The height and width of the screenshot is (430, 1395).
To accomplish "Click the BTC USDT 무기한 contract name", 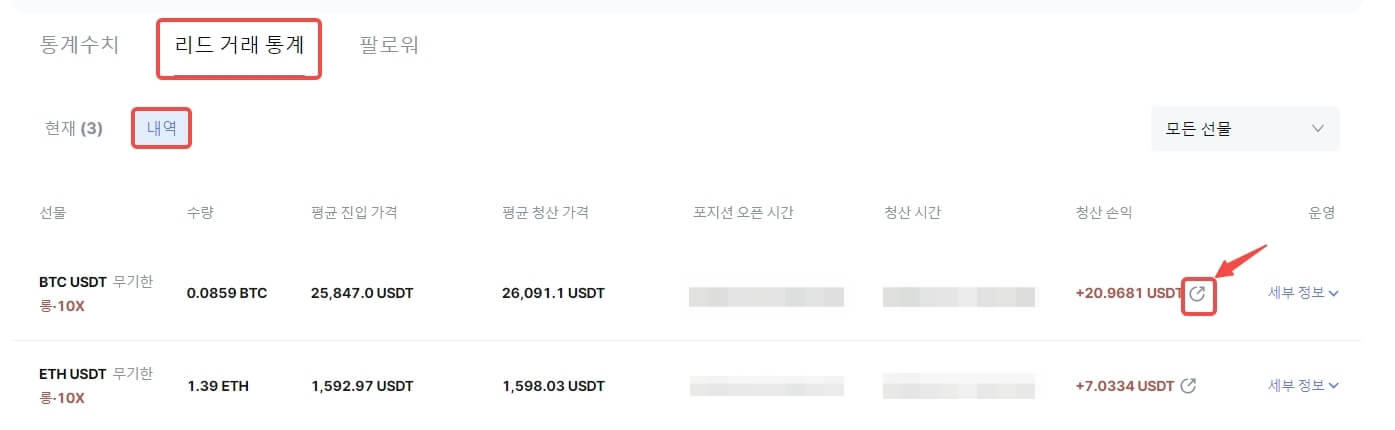I will click(95, 282).
